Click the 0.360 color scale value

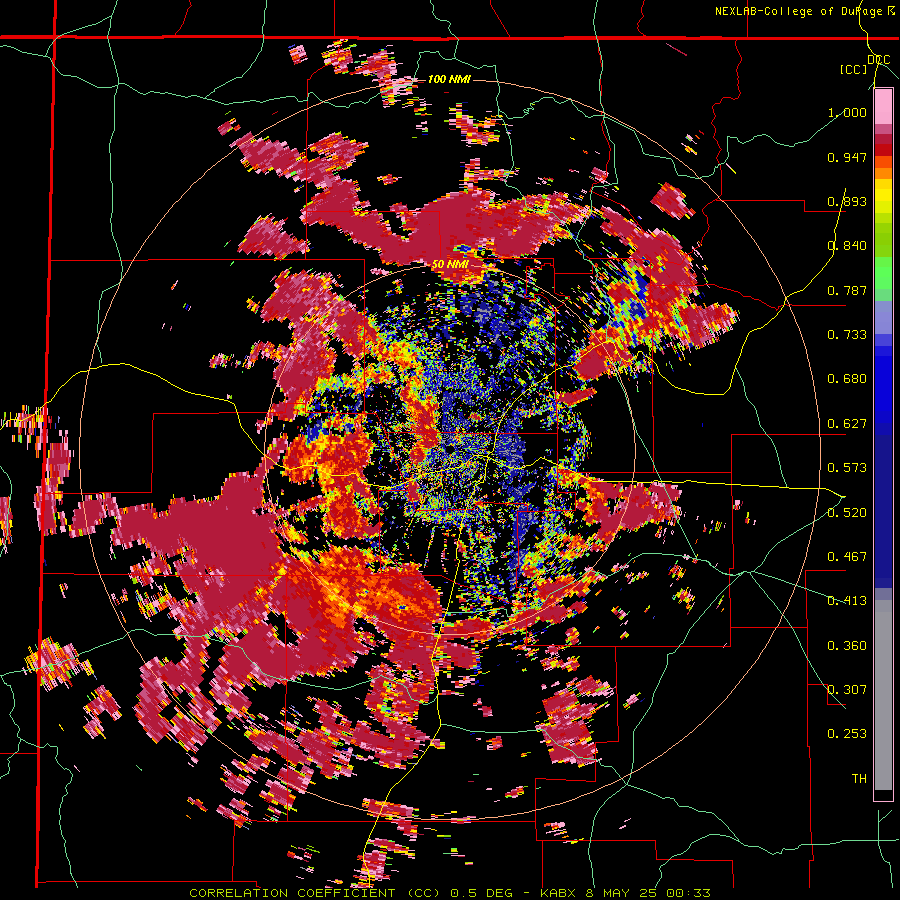tap(847, 646)
